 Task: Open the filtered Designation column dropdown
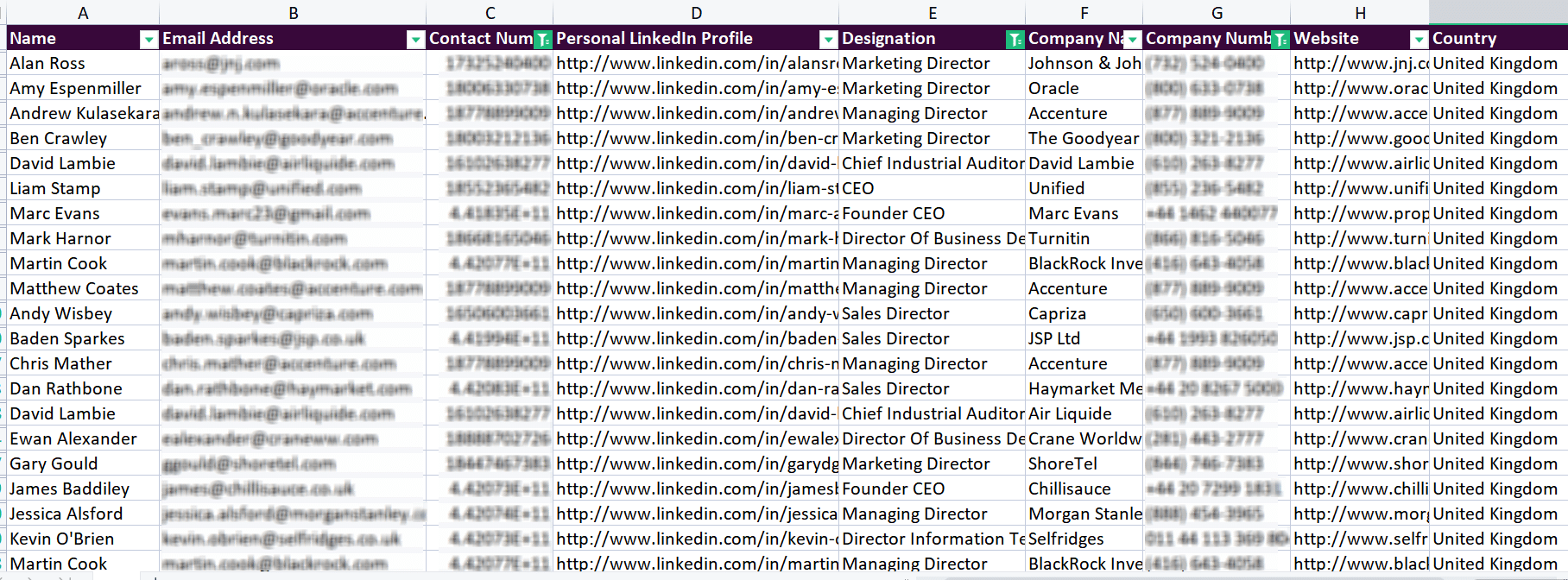tap(1015, 40)
